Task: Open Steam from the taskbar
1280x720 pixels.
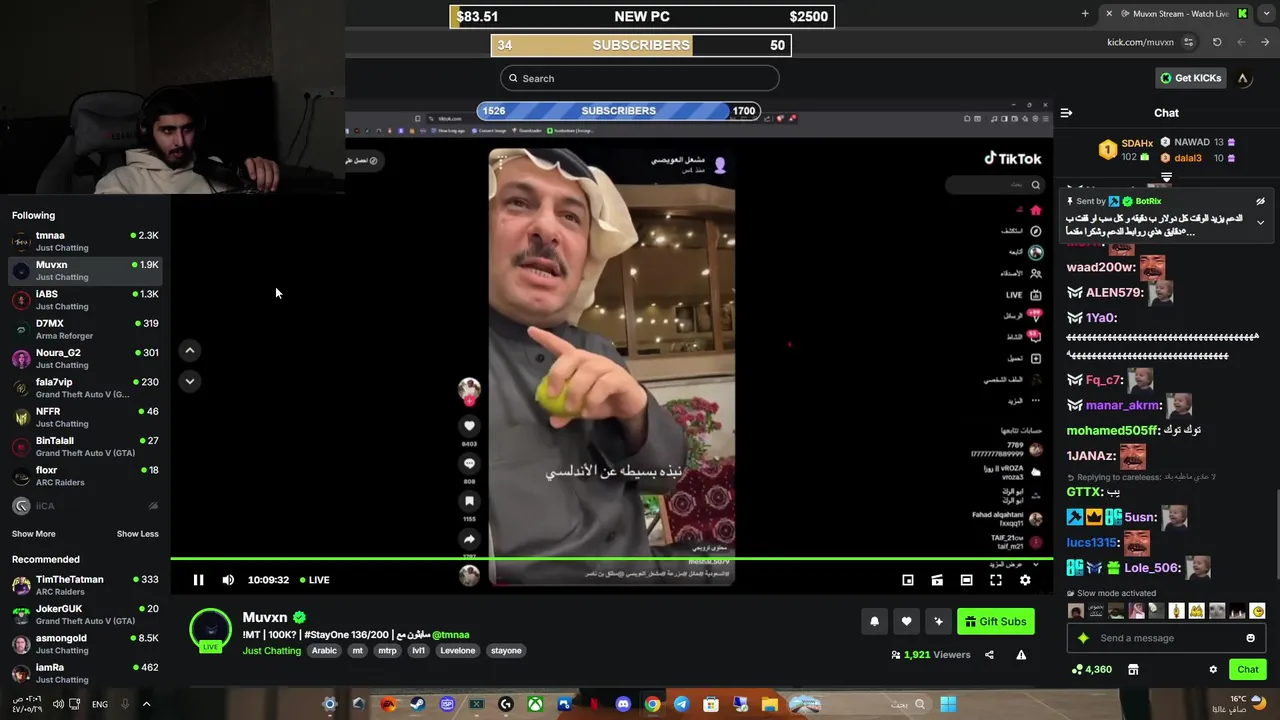Action: (417, 704)
